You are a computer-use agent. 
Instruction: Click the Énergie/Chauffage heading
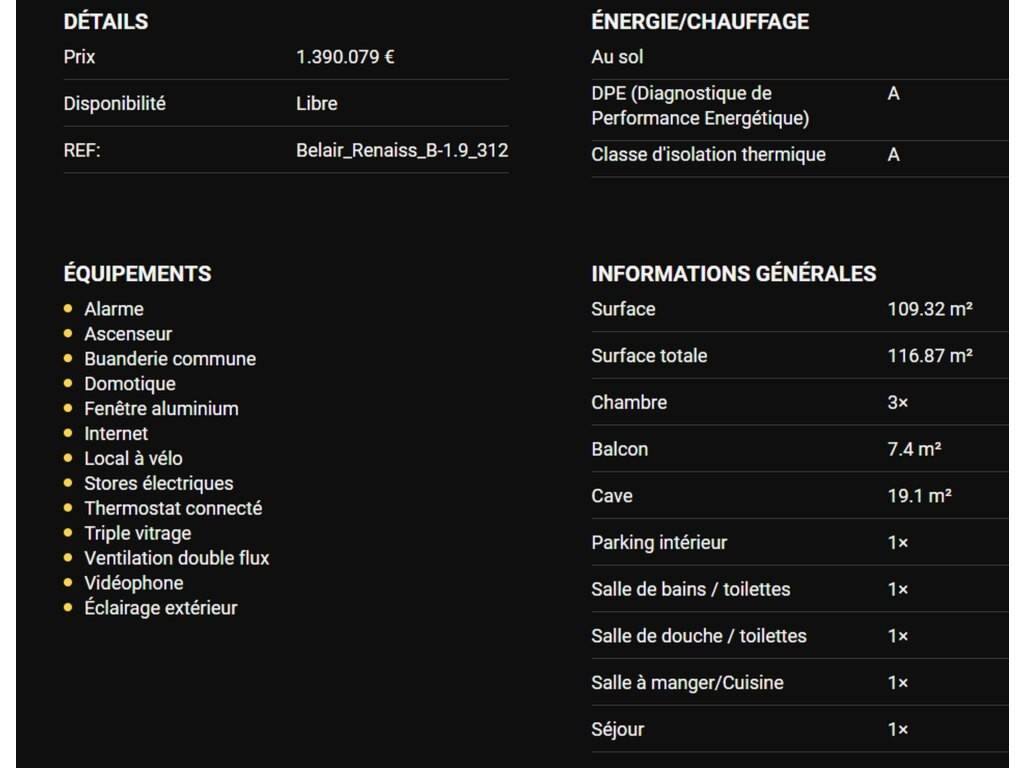click(x=700, y=21)
